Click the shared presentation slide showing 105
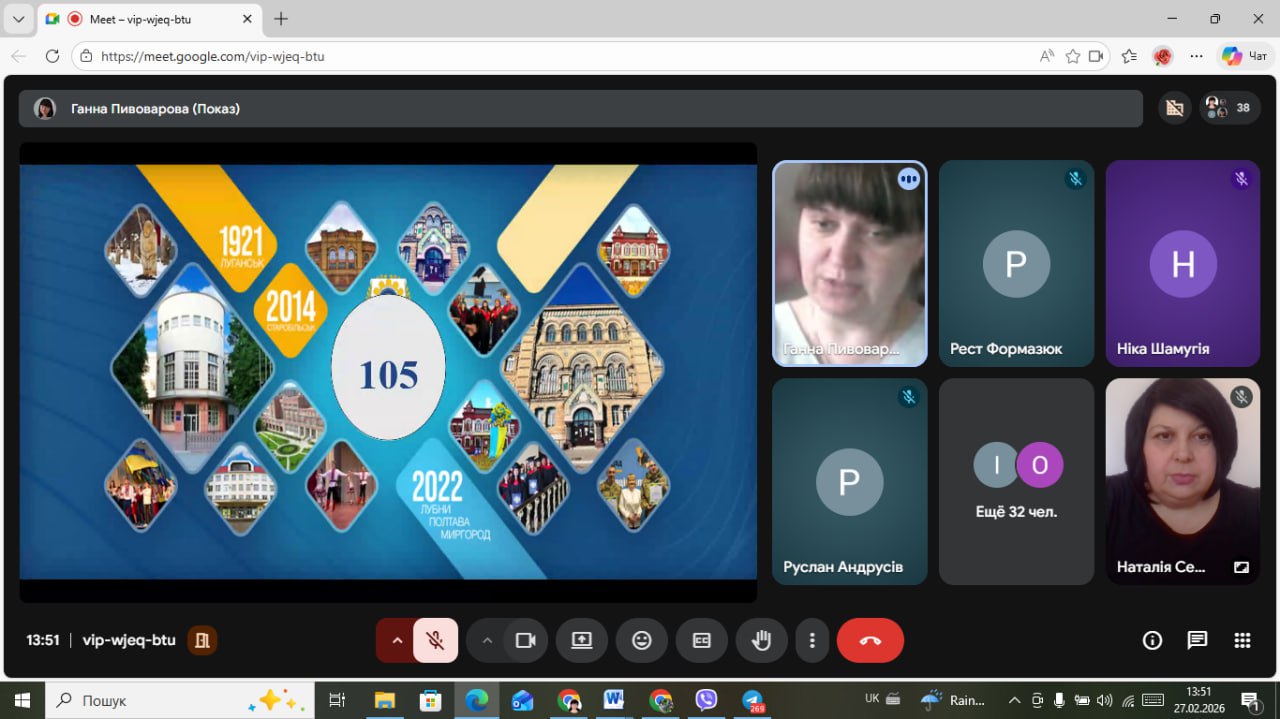1280x719 pixels. click(388, 372)
